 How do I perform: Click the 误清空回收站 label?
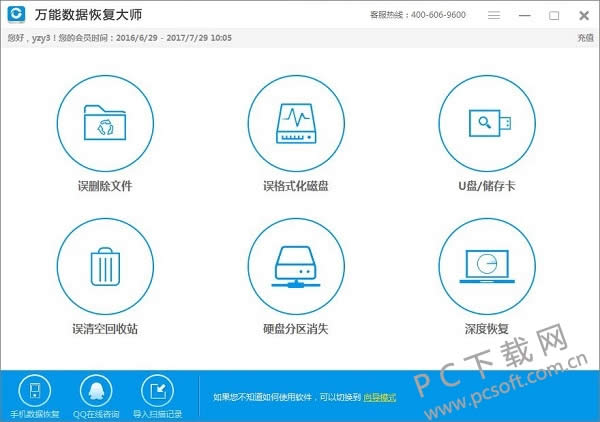105,329
